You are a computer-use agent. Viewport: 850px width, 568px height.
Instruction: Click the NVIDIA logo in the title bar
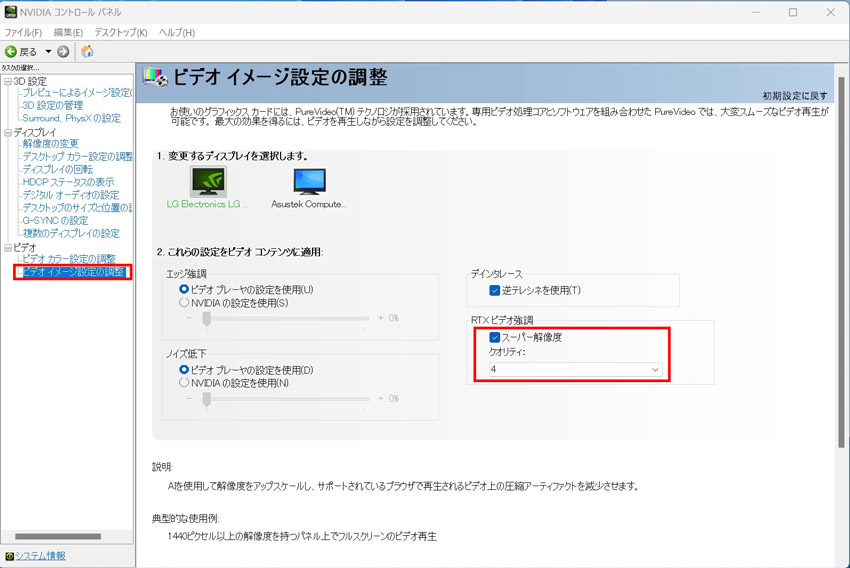[x=10, y=12]
